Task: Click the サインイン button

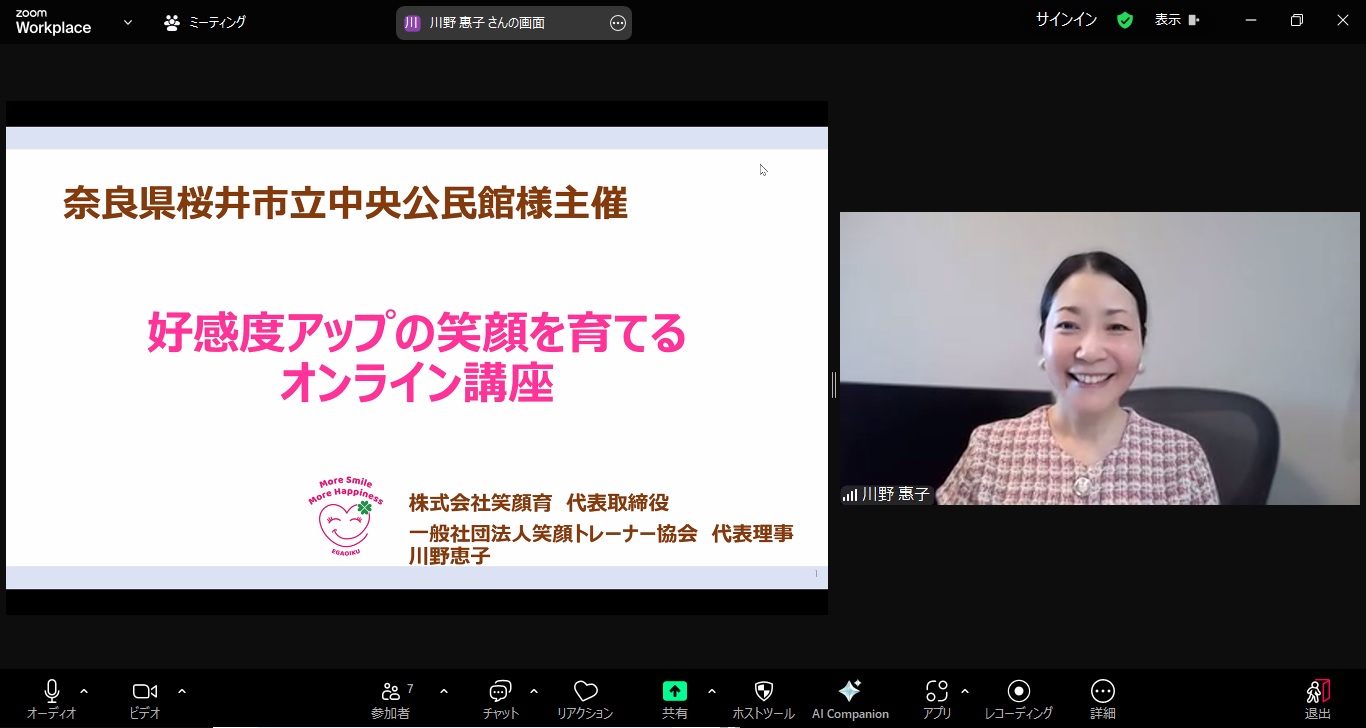Action: (x=1065, y=19)
